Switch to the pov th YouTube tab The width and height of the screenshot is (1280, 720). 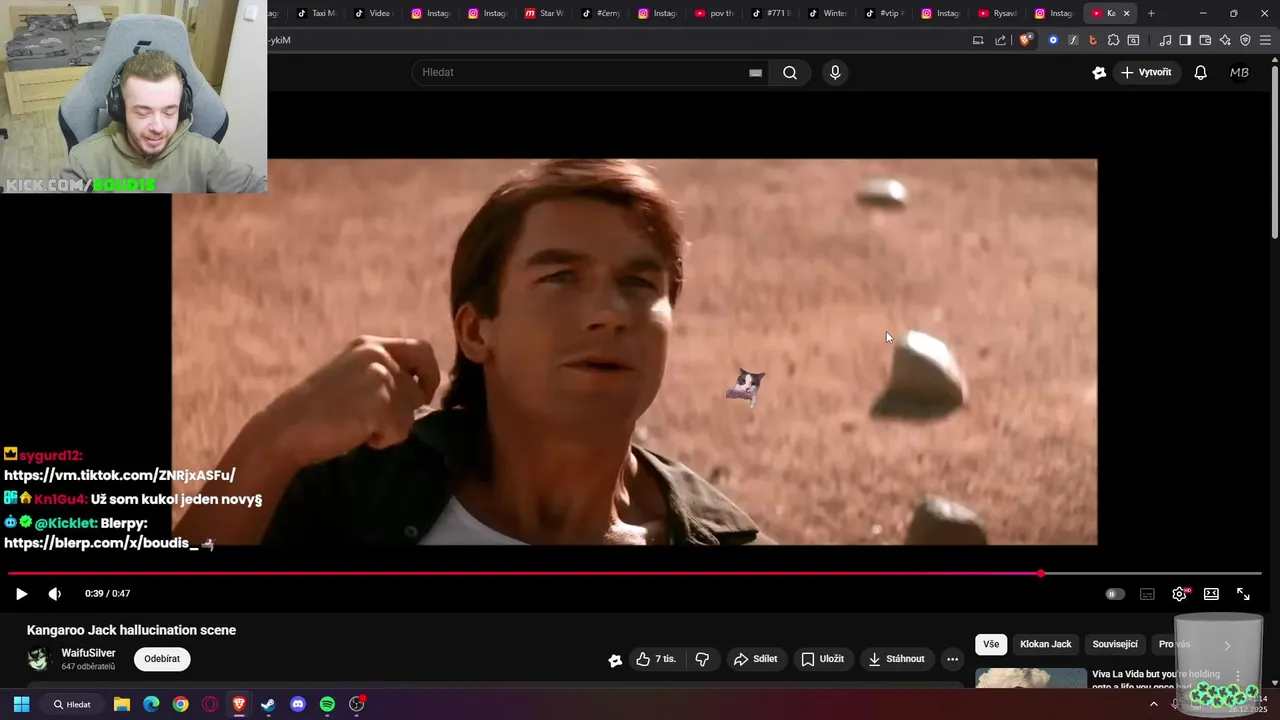click(715, 13)
